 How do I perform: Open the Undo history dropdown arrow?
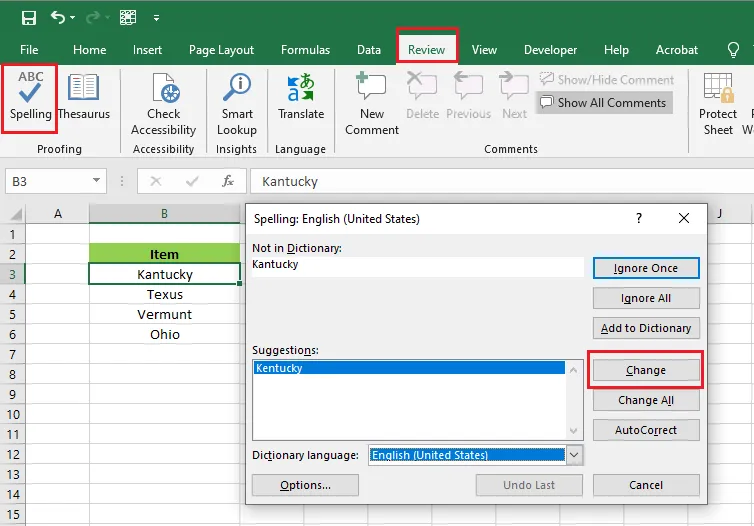coord(73,18)
